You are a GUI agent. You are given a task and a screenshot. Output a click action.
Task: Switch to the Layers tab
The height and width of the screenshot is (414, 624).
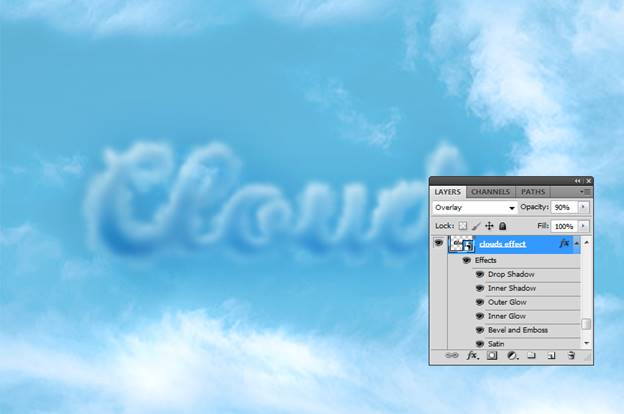click(x=448, y=192)
